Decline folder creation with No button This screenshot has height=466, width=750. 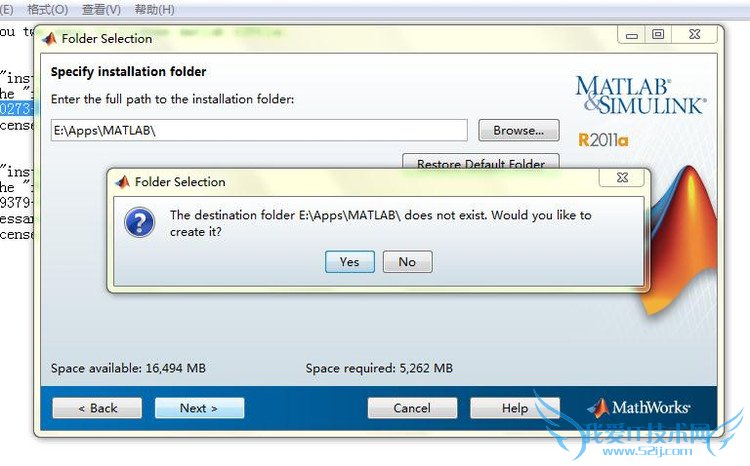pos(408,262)
